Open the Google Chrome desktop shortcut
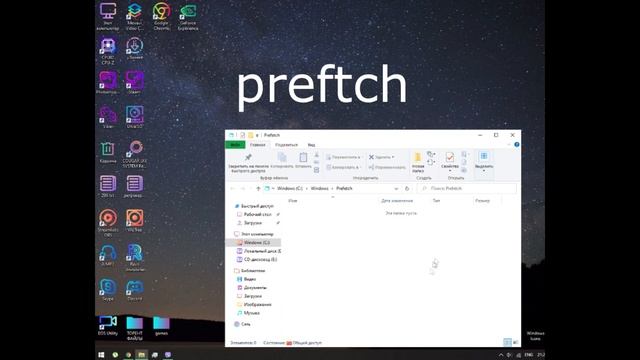Viewport: 640px width, 360px height. 162,16
